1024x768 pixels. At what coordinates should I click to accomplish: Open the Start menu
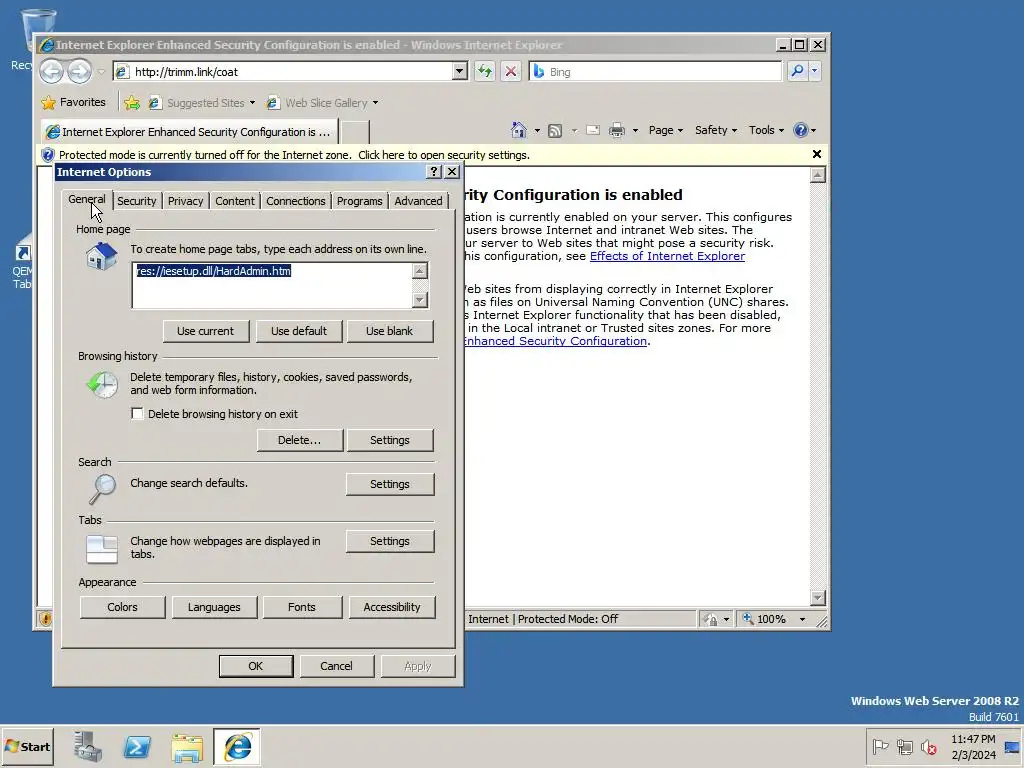pyautogui.click(x=27, y=746)
